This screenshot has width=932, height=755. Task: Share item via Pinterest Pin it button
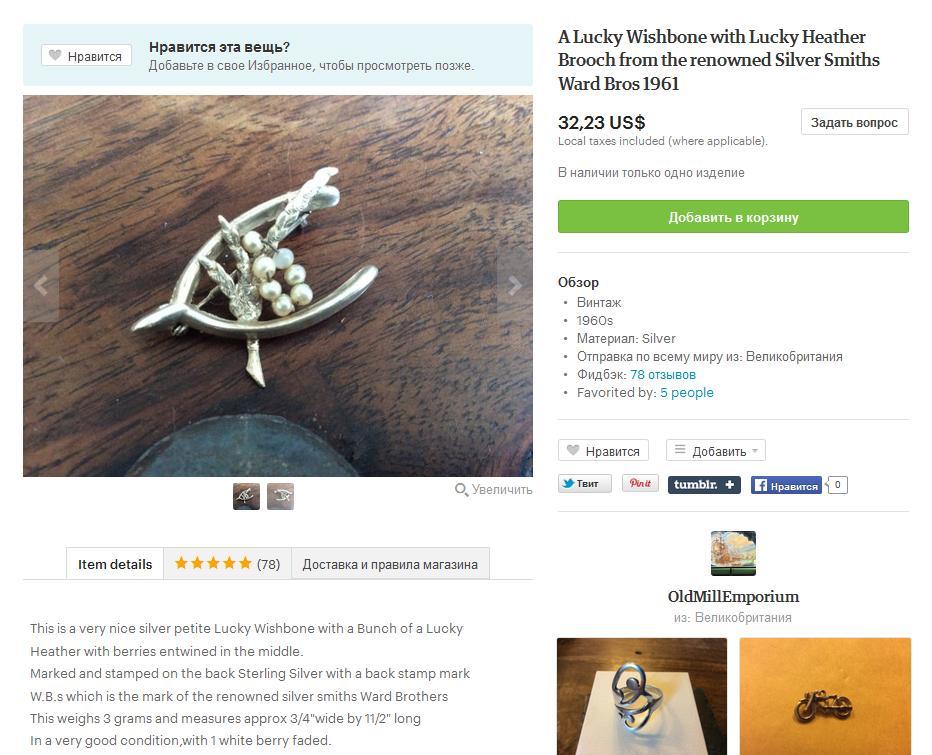click(640, 483)
